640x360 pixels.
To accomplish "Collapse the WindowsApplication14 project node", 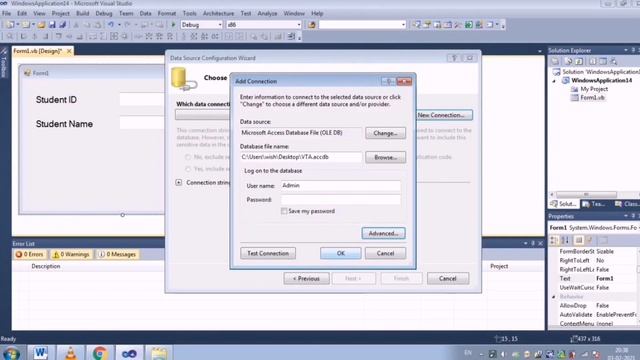I will pos(554,81).
